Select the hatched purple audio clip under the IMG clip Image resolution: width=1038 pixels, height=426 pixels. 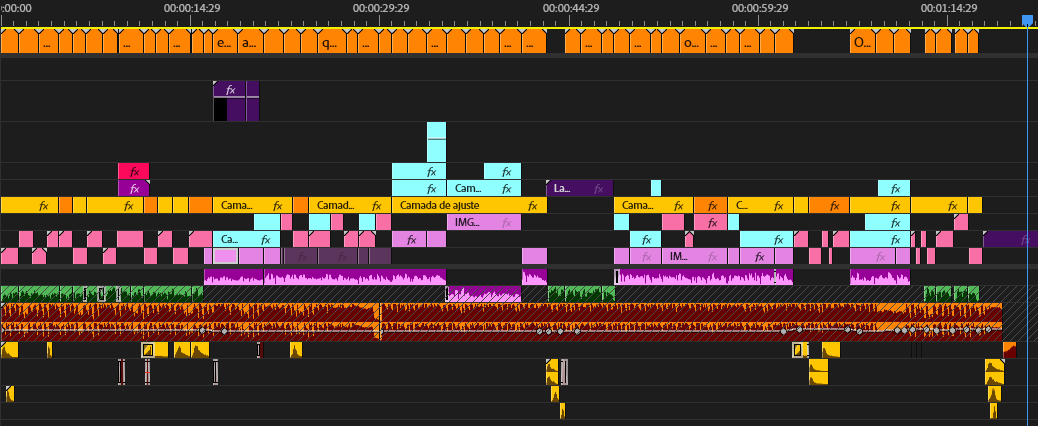pos(484,294)
